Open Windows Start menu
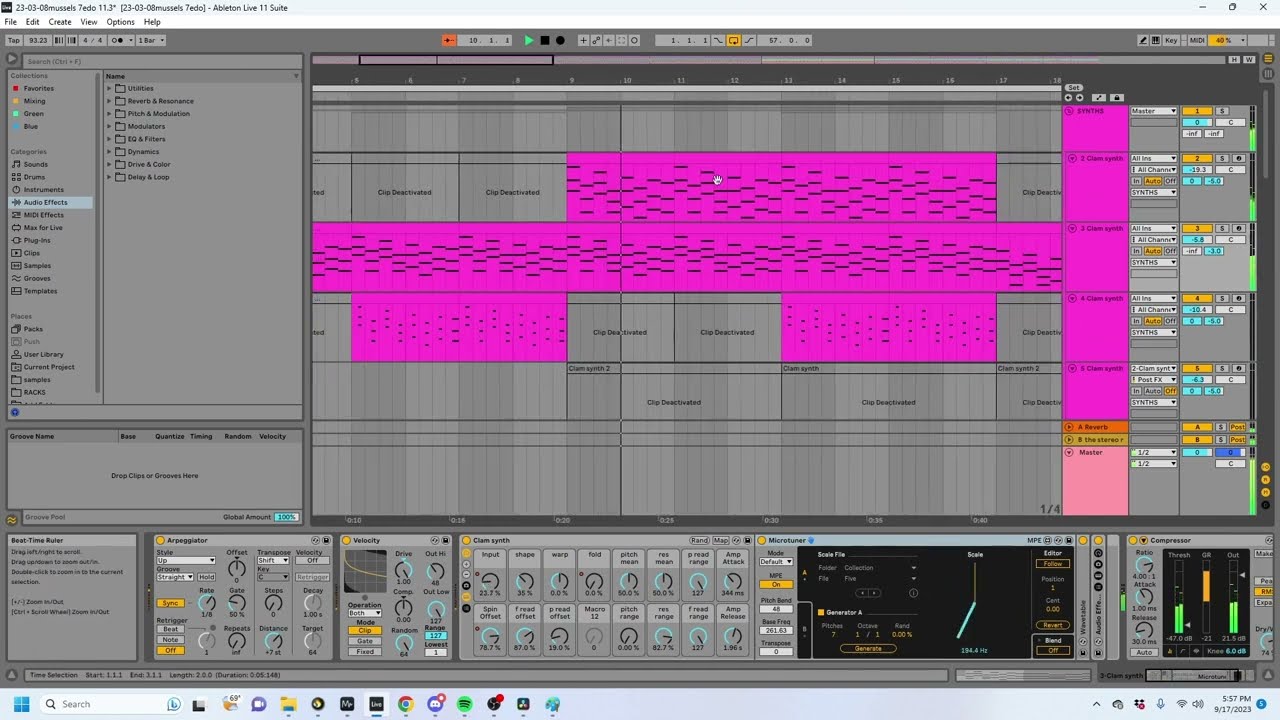The height and width of the screenshot is (720, 1280). click(x=21, y=704)
